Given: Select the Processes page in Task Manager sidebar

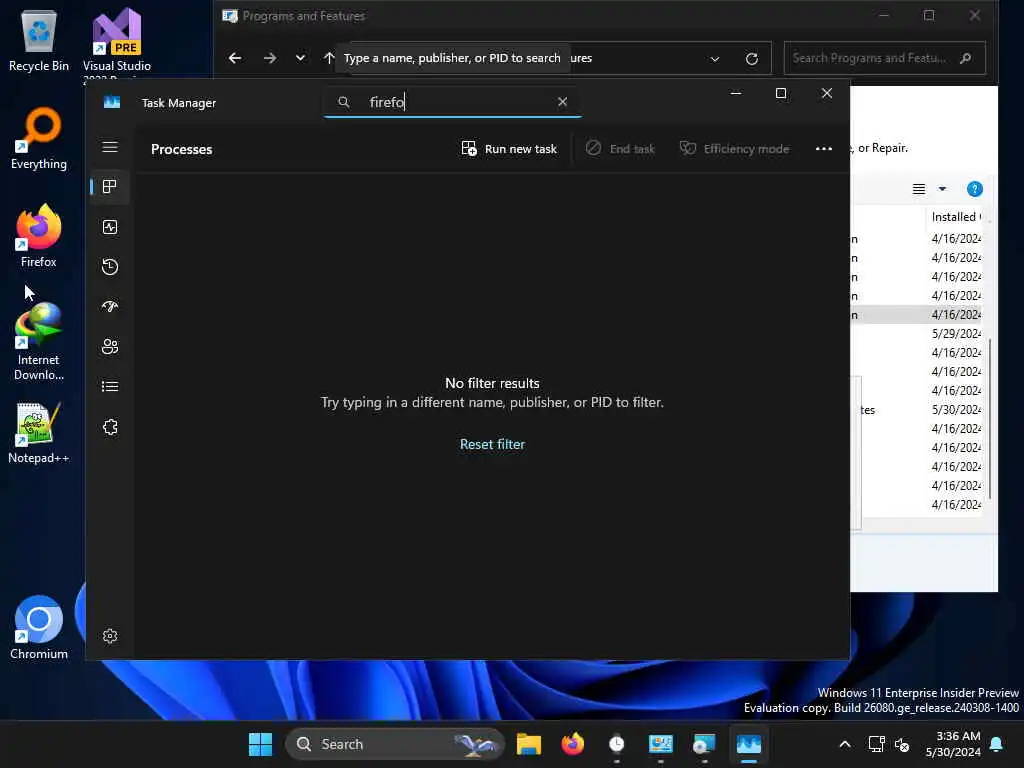Looking at the screenshot, I should coord(110,187).
